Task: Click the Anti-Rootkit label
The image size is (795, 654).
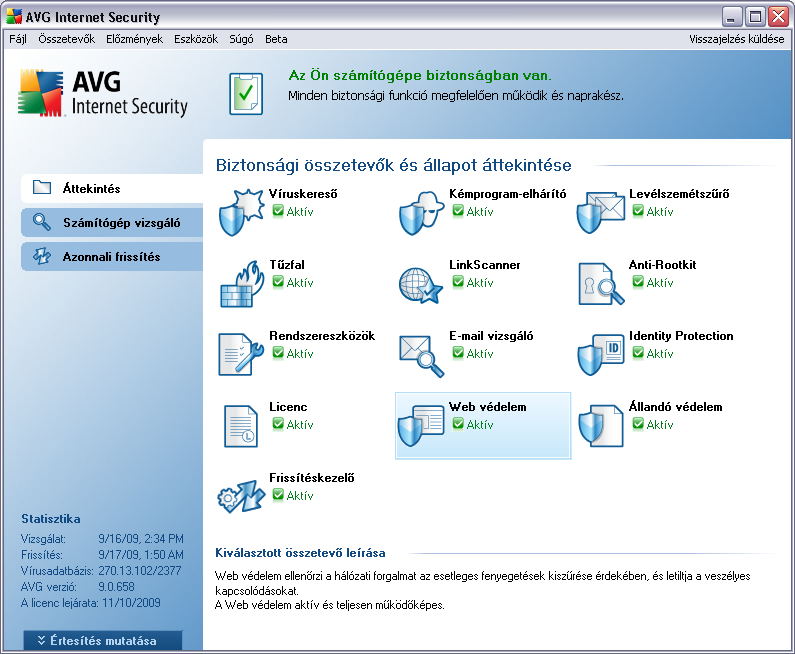Action: [662, 265]
